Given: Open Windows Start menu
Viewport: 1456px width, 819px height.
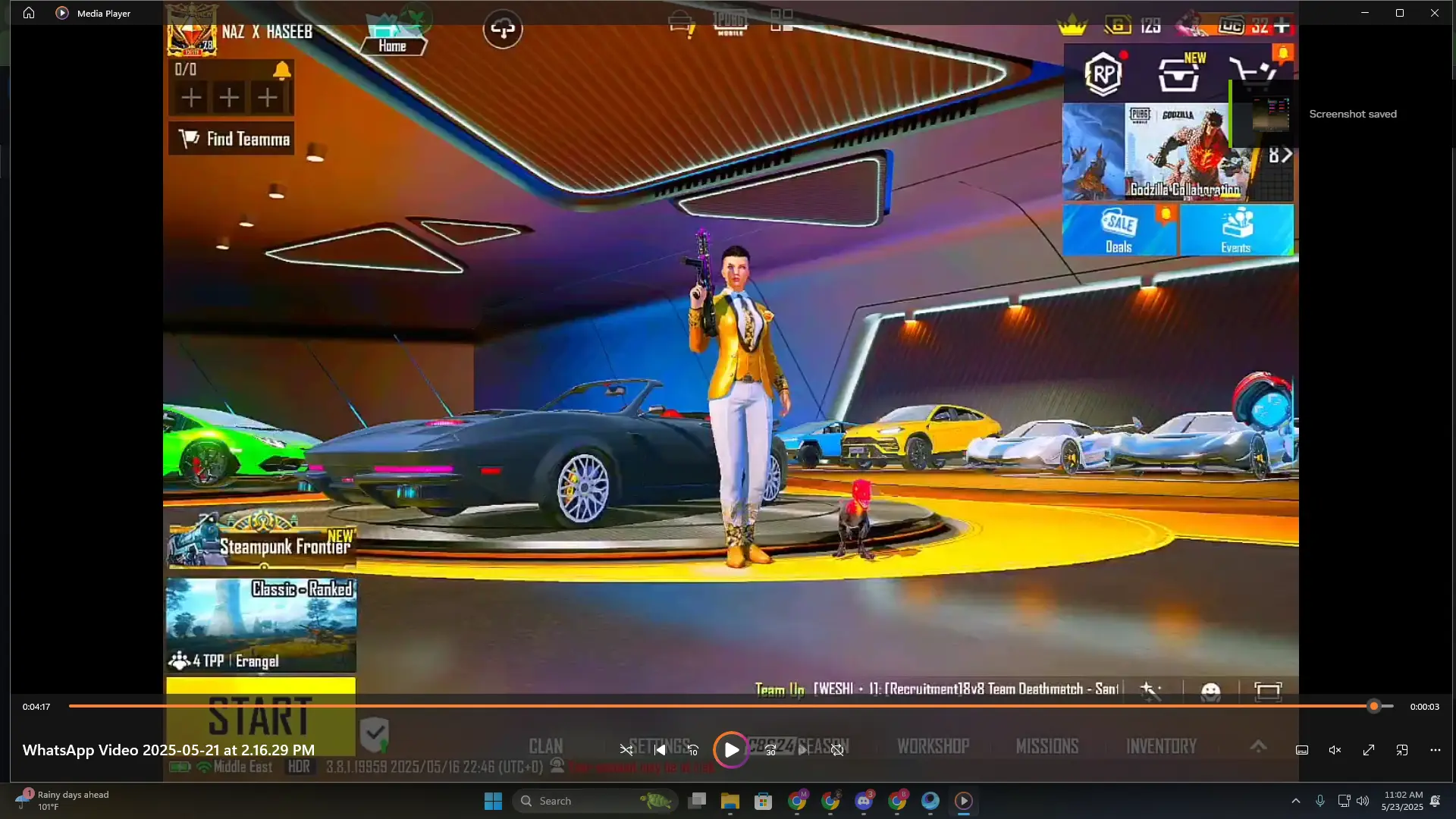Looking at the screenshot, I should (x=493, y=801).
